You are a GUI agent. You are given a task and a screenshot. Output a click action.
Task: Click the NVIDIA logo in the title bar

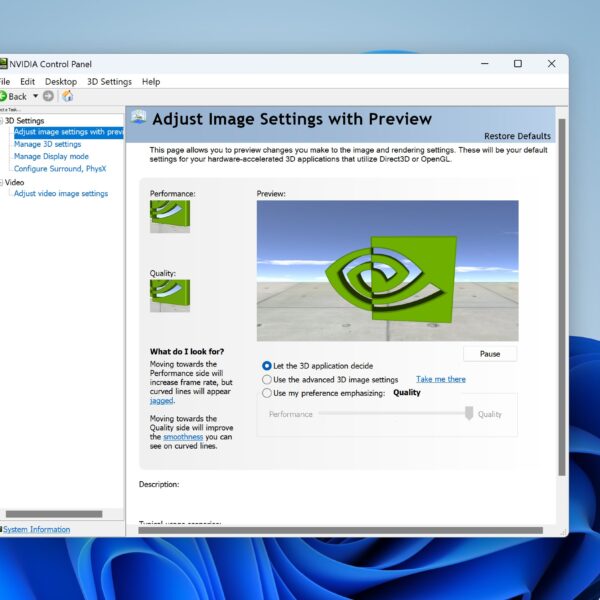coord(3,64)
